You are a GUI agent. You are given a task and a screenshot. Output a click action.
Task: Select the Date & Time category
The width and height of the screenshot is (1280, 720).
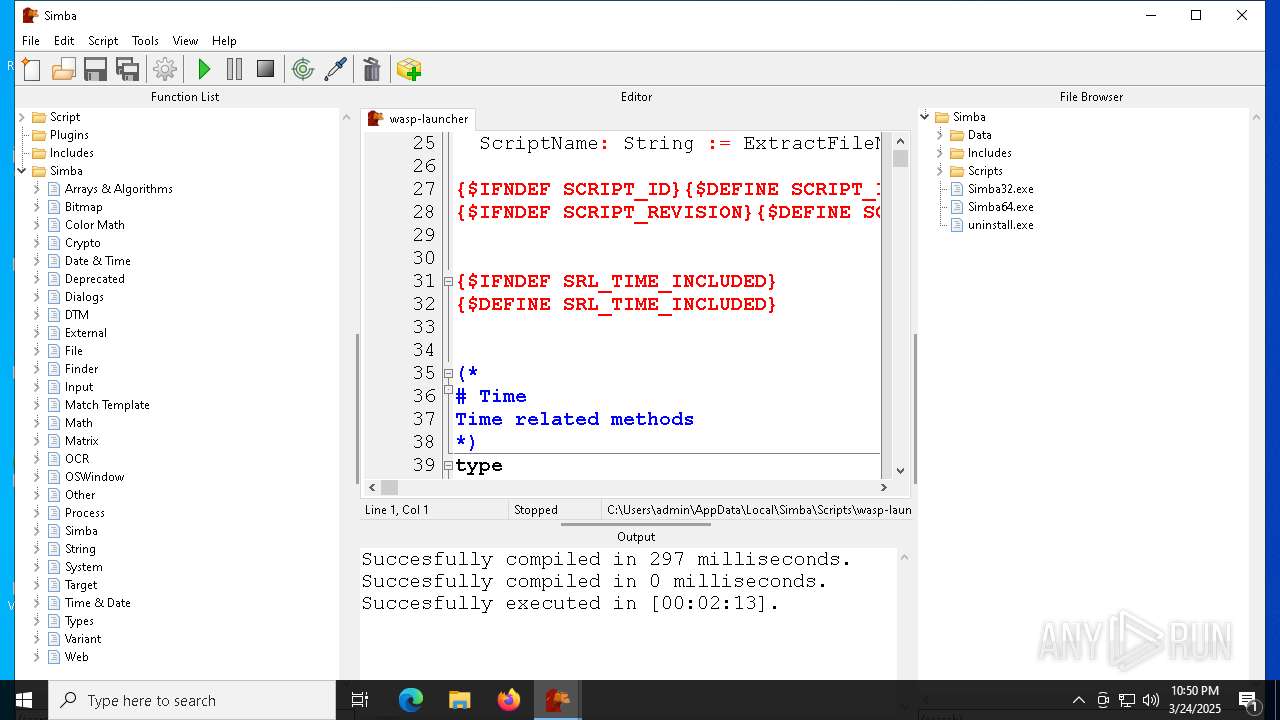[97, 261]
